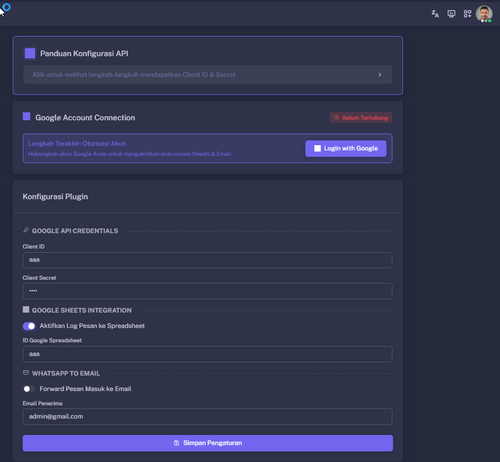Click Login with Google button
Image resolution: width=500 pixels, height=462 pixels.
pos(346,148)
